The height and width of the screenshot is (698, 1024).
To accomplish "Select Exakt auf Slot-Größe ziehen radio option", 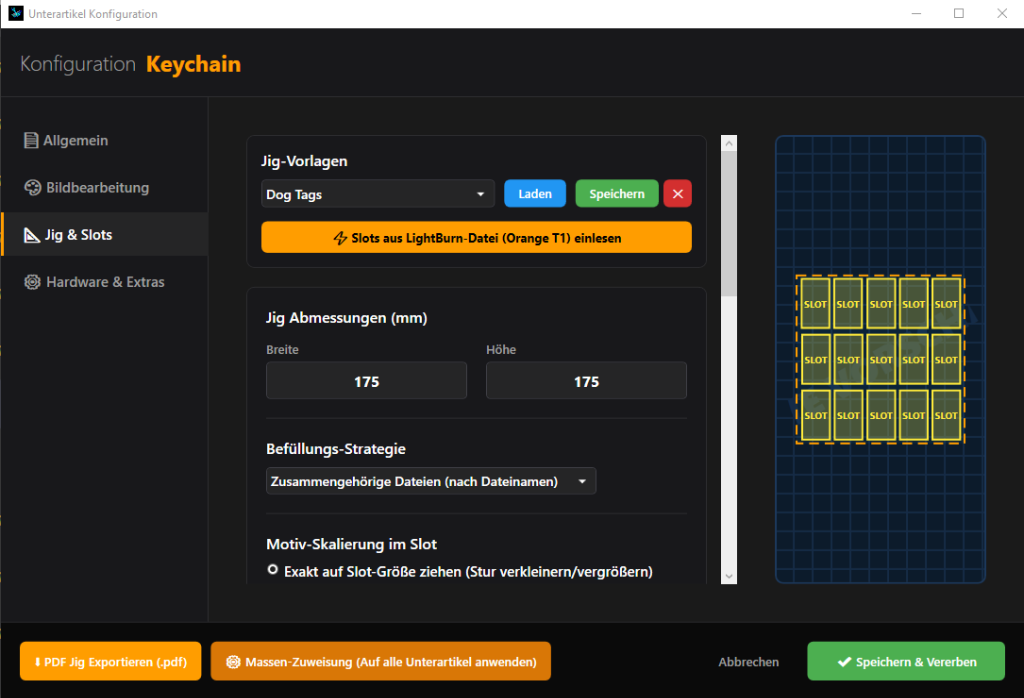I will coord(273,570).
